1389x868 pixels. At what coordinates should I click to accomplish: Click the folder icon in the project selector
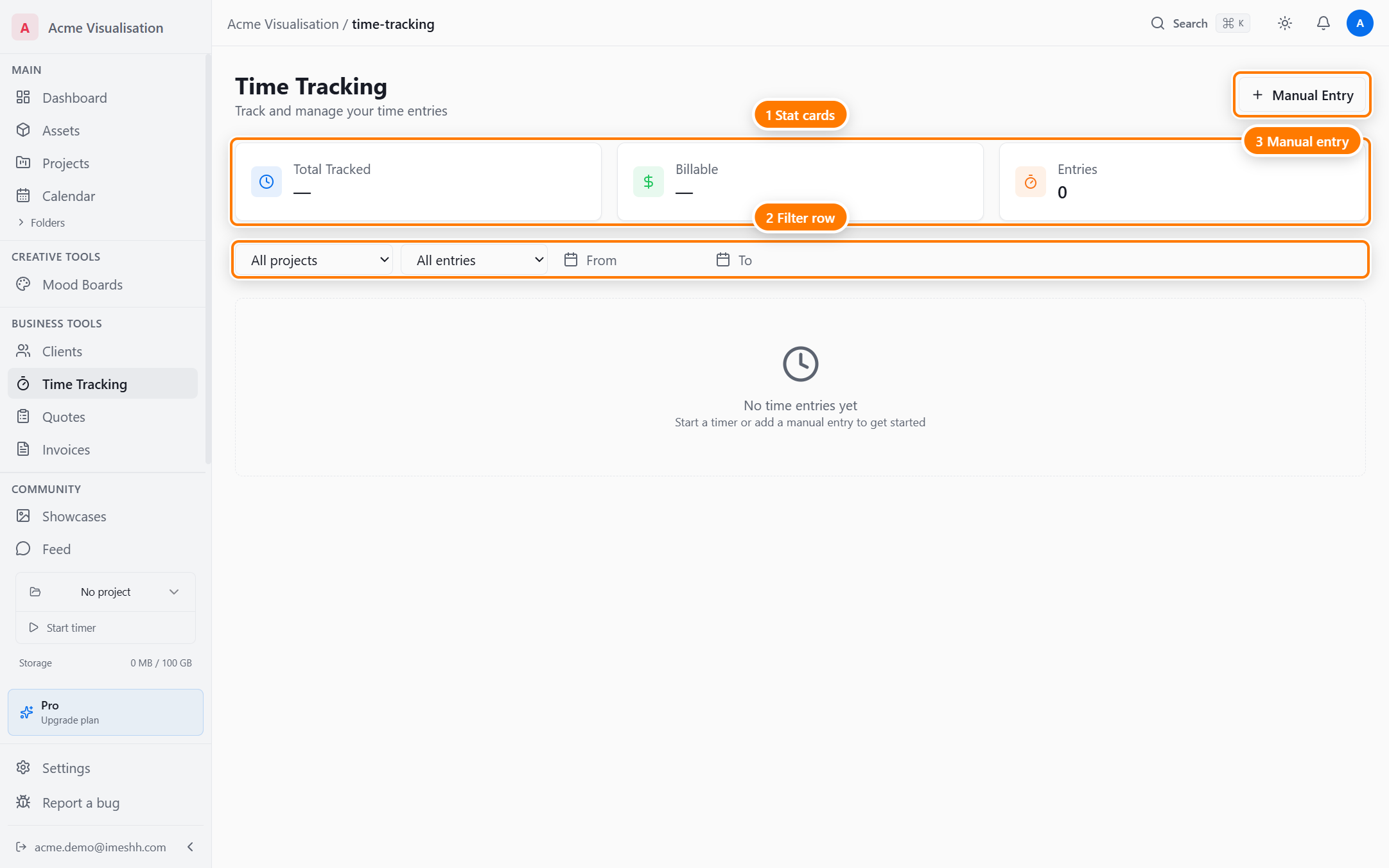click(35, 591)
